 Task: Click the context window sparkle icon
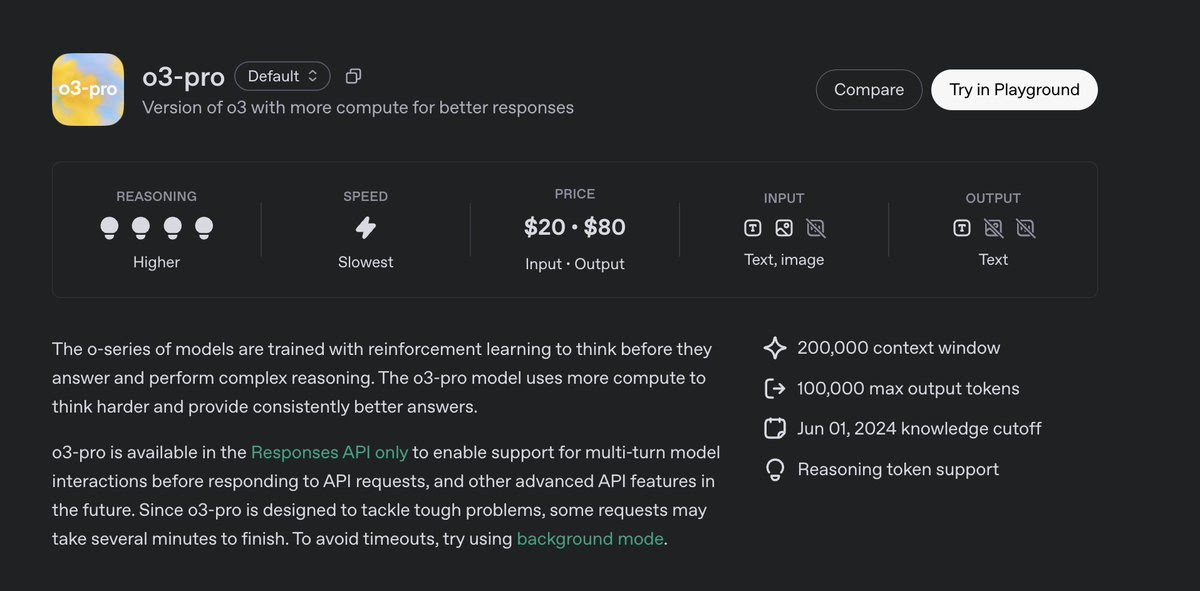click(775, 348)
